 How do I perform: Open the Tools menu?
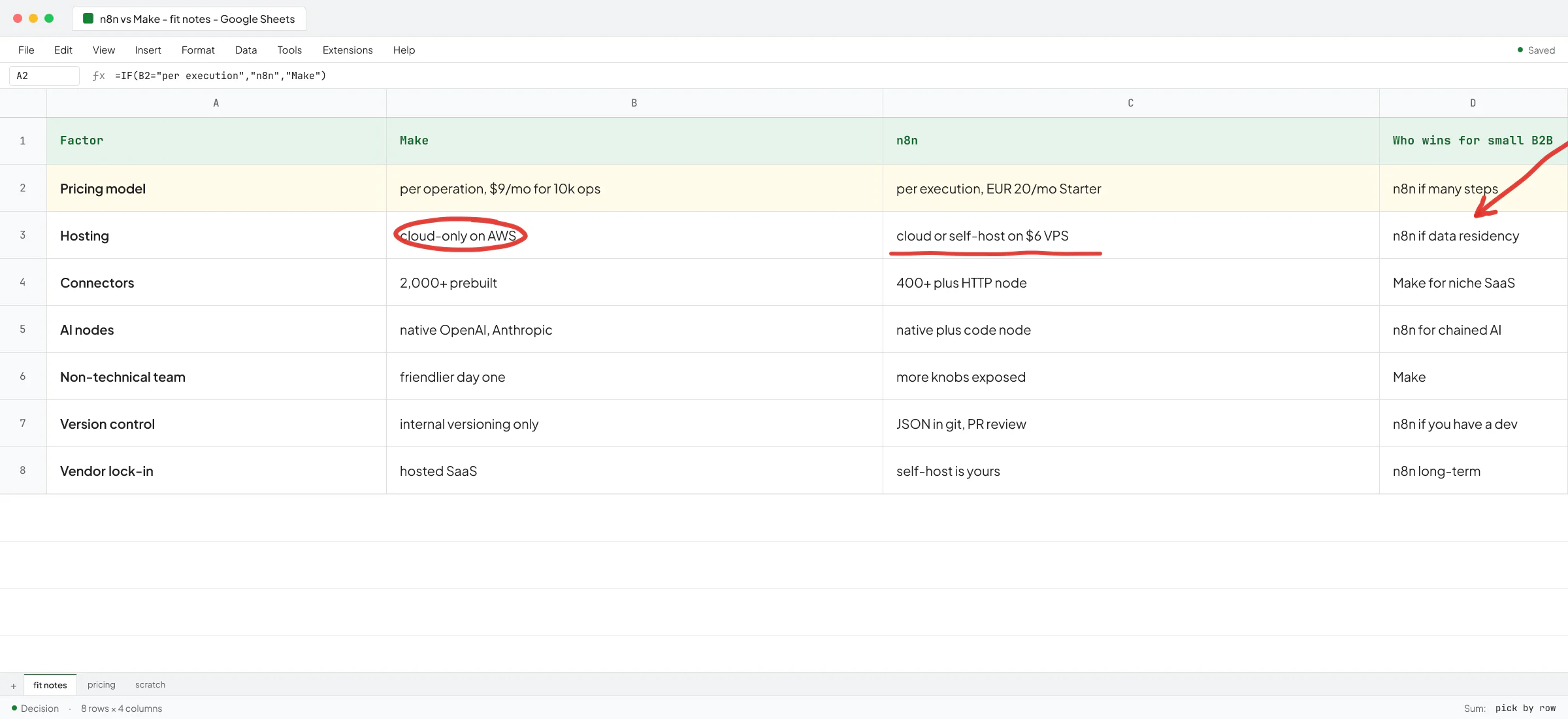coord(289,50)
